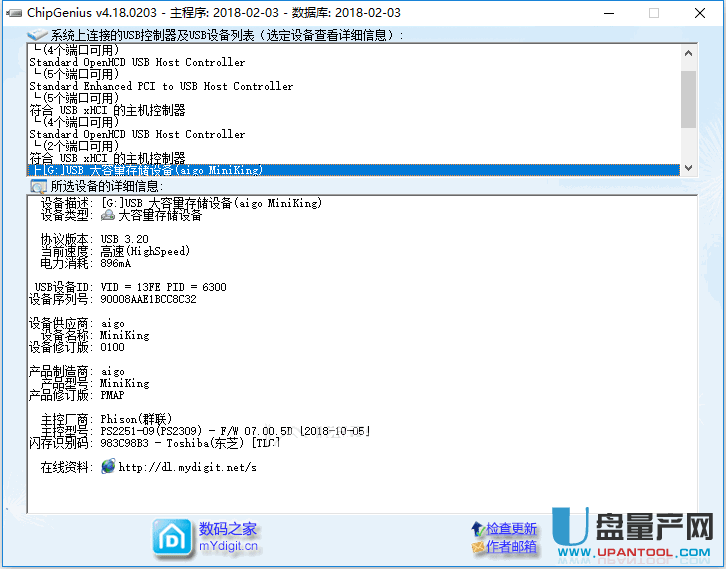This screenshot has width=726, height=569.
Task: Select the [G:]USB aigo MiniKing device entry
Action: (150, 171)
